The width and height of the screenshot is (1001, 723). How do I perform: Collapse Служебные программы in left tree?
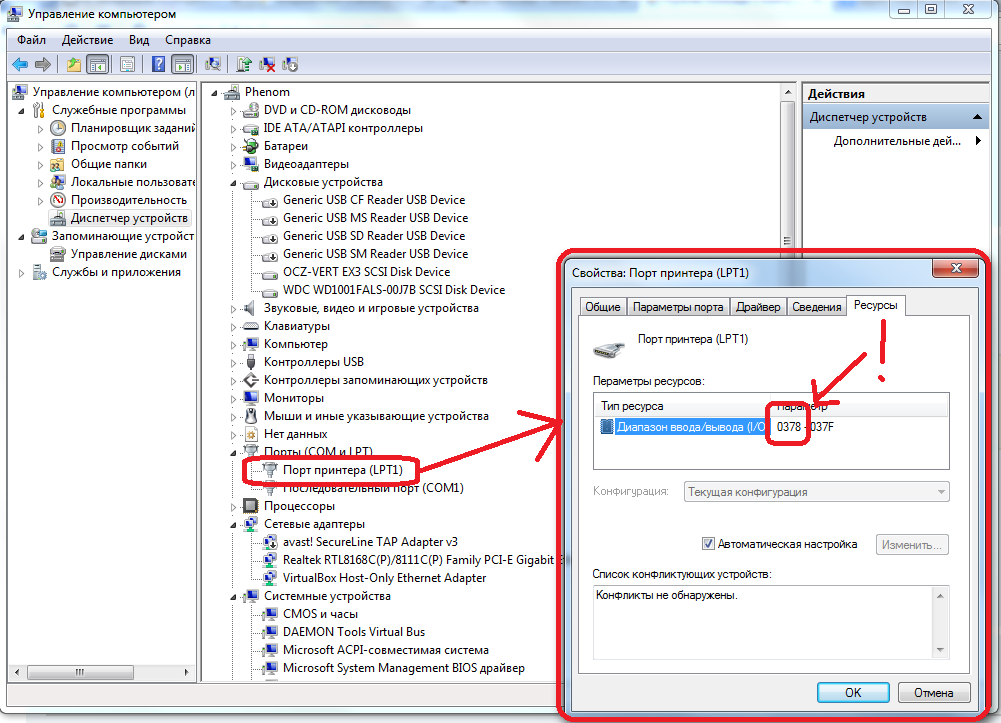click(22, 111)
